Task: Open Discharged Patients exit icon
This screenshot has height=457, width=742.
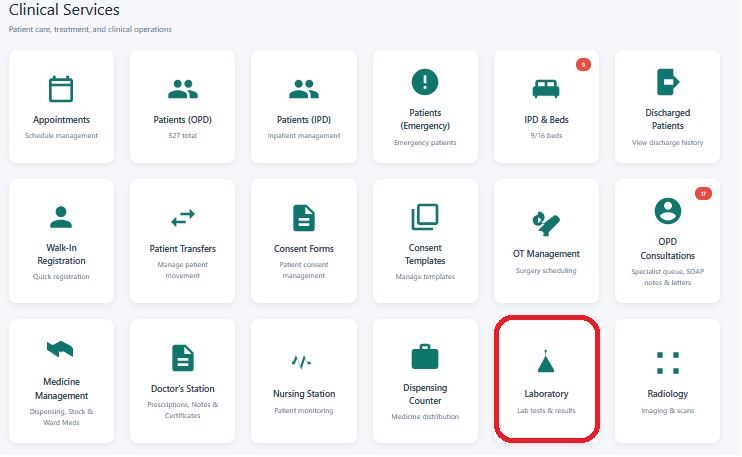Action: tap(668, 82)
